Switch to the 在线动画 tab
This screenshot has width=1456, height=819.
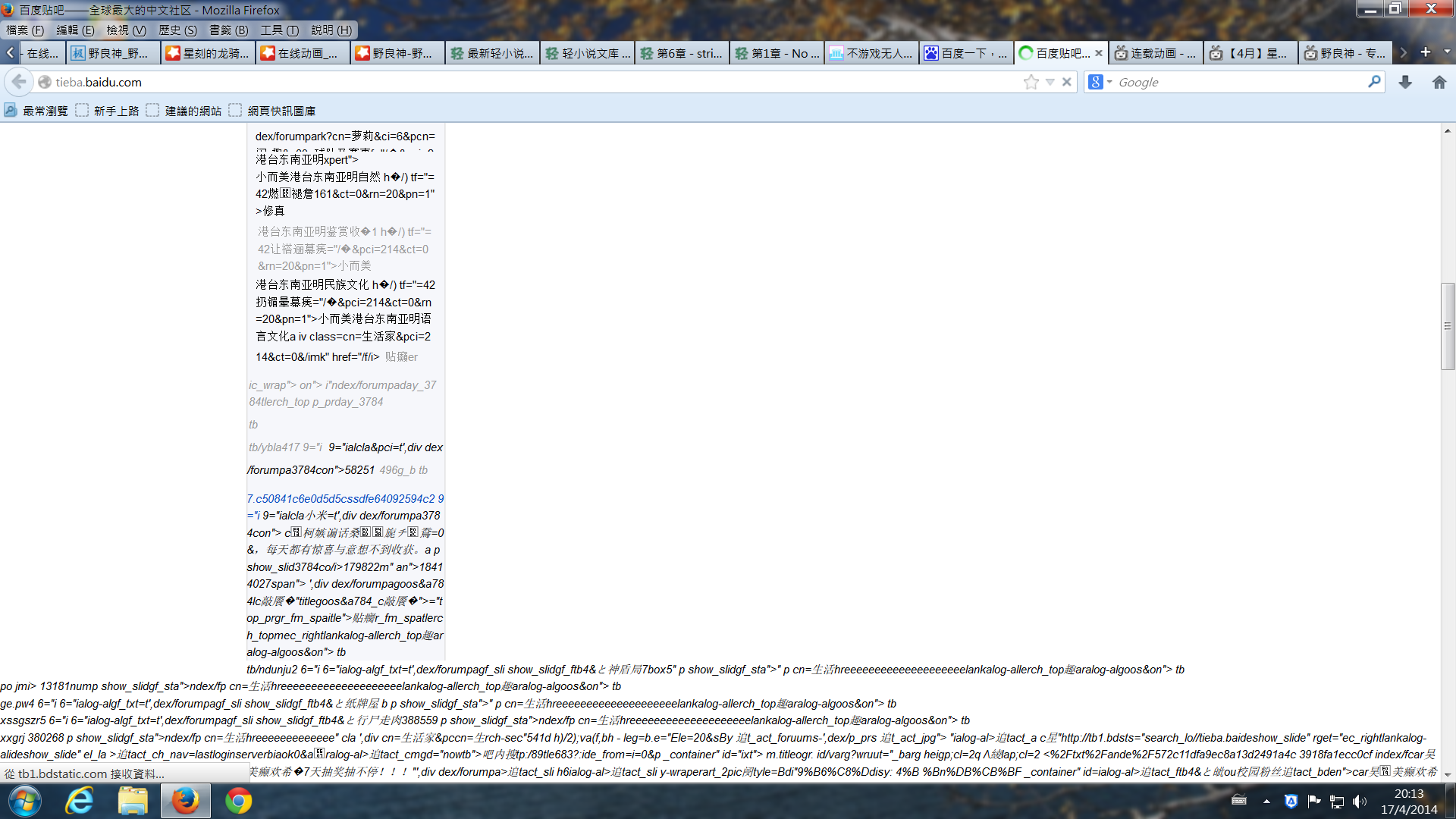pos(303,53)
